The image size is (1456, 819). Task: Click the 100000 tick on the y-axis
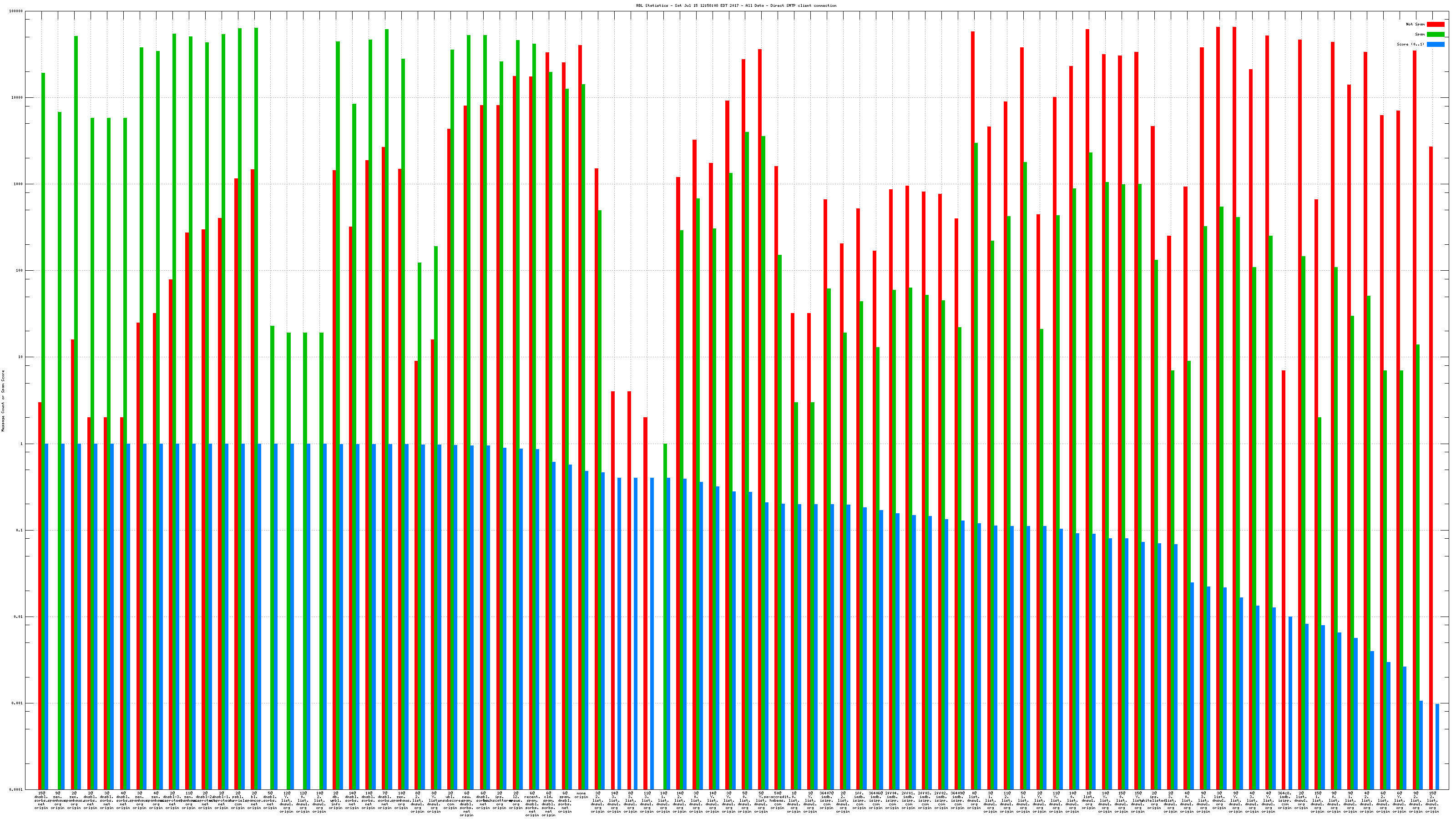[16, 11]
